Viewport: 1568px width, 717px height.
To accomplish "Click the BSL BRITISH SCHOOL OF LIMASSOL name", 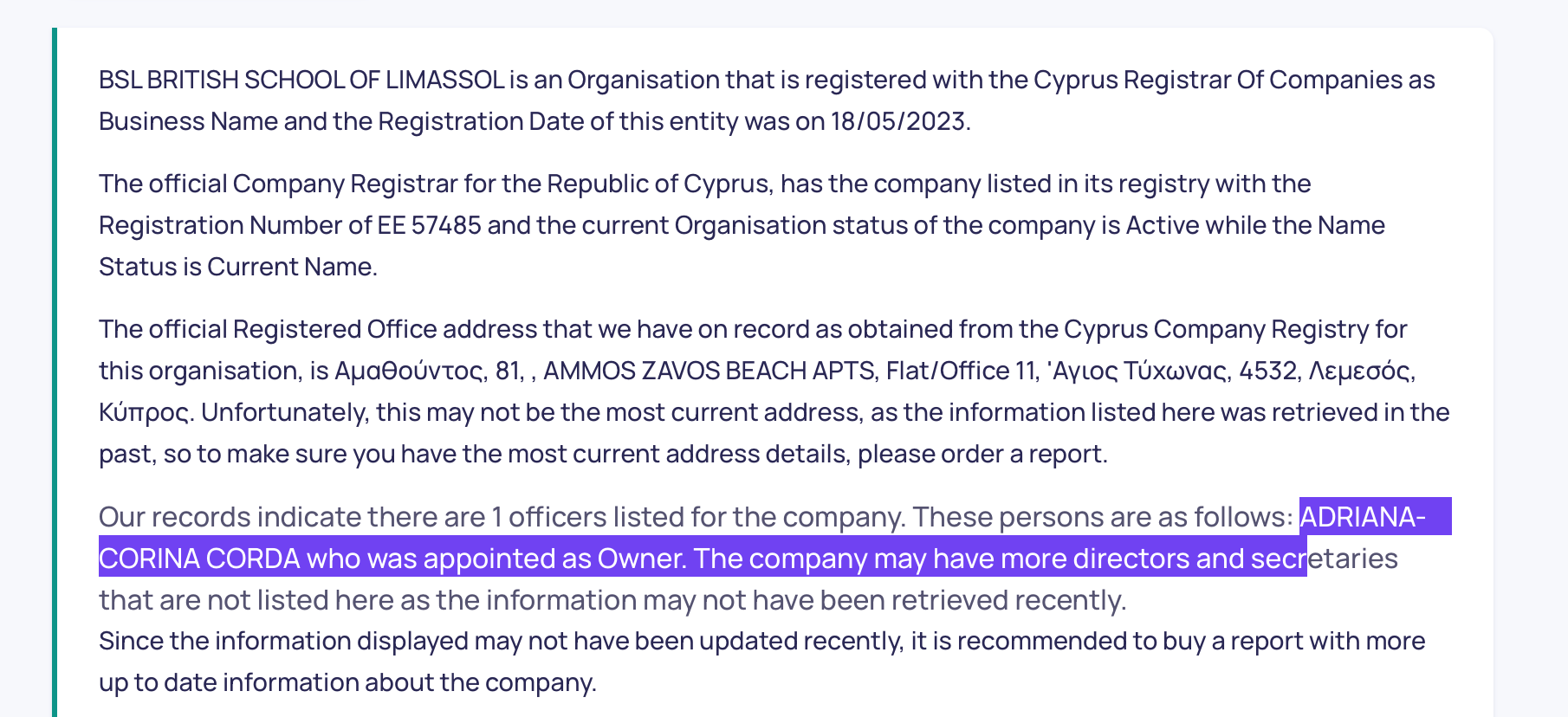I will (301, 80).
